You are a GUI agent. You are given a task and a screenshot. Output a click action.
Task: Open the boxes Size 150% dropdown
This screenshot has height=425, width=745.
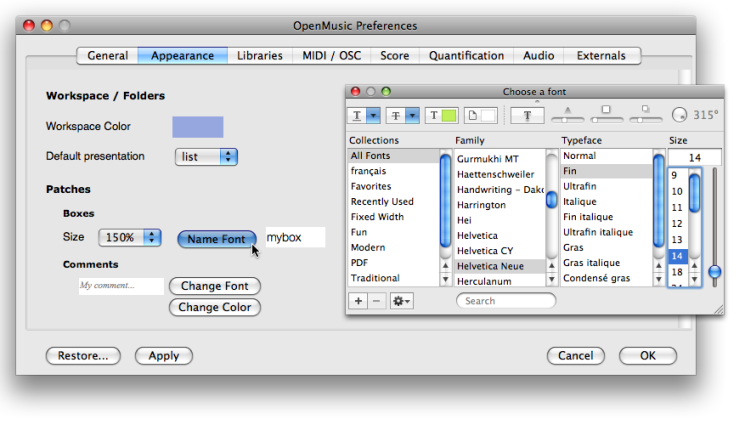130,238
